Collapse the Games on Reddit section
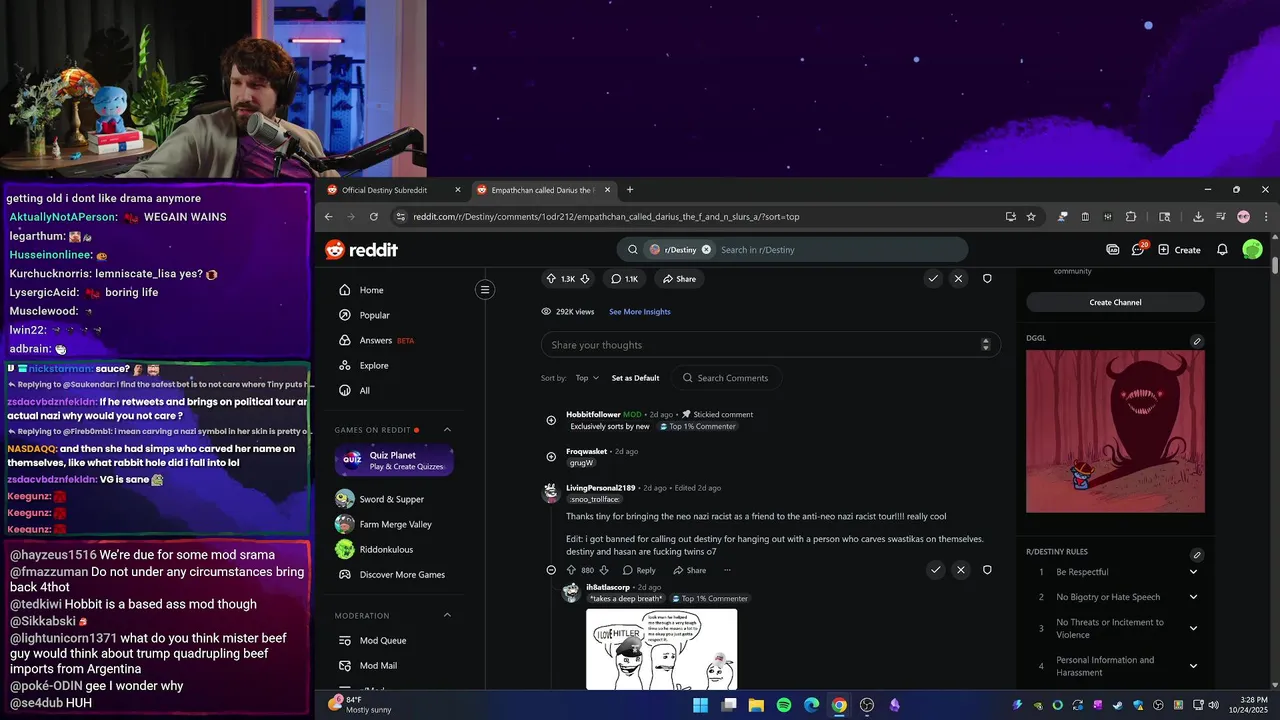Image resolution: width=1280 pixels, height=720 pixels. tap(447, 430)
